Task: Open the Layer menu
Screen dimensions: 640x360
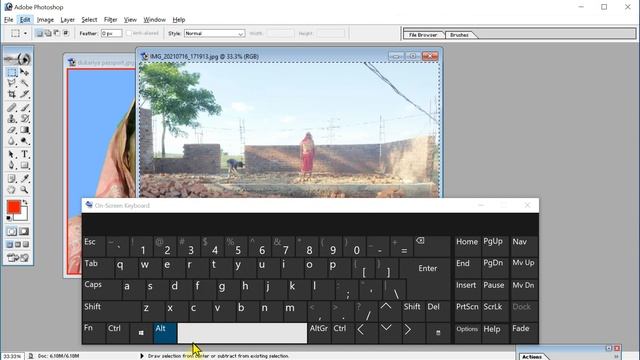Action: point(67,20)
